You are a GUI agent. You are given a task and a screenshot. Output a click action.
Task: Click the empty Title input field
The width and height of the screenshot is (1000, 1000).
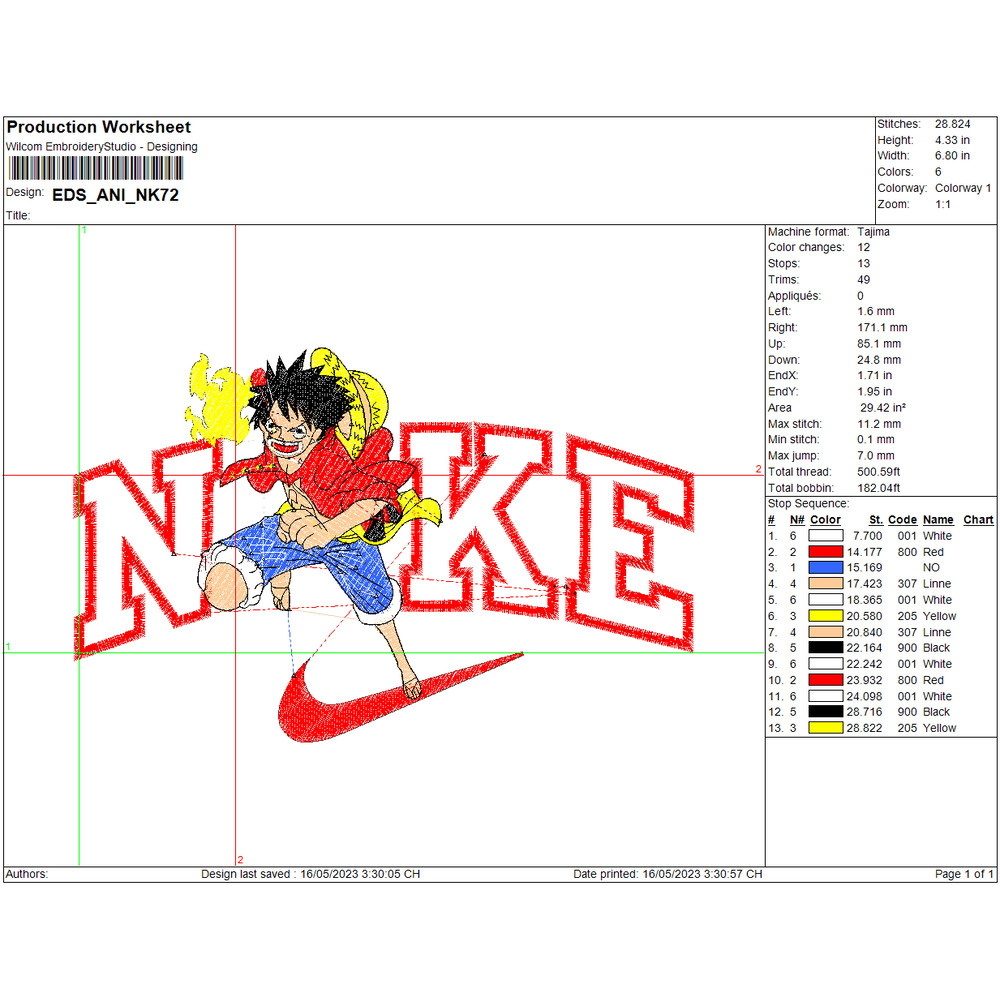click(100, 215)
